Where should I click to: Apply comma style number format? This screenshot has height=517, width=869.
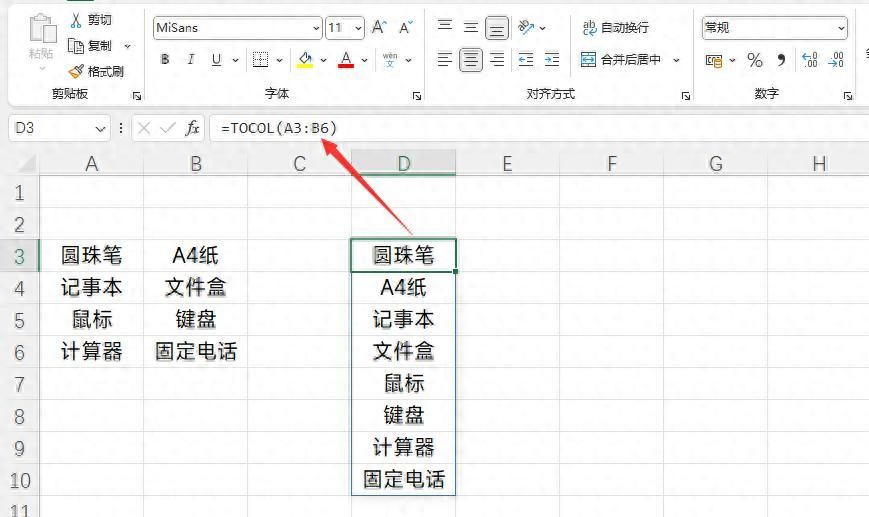point(781,60)
